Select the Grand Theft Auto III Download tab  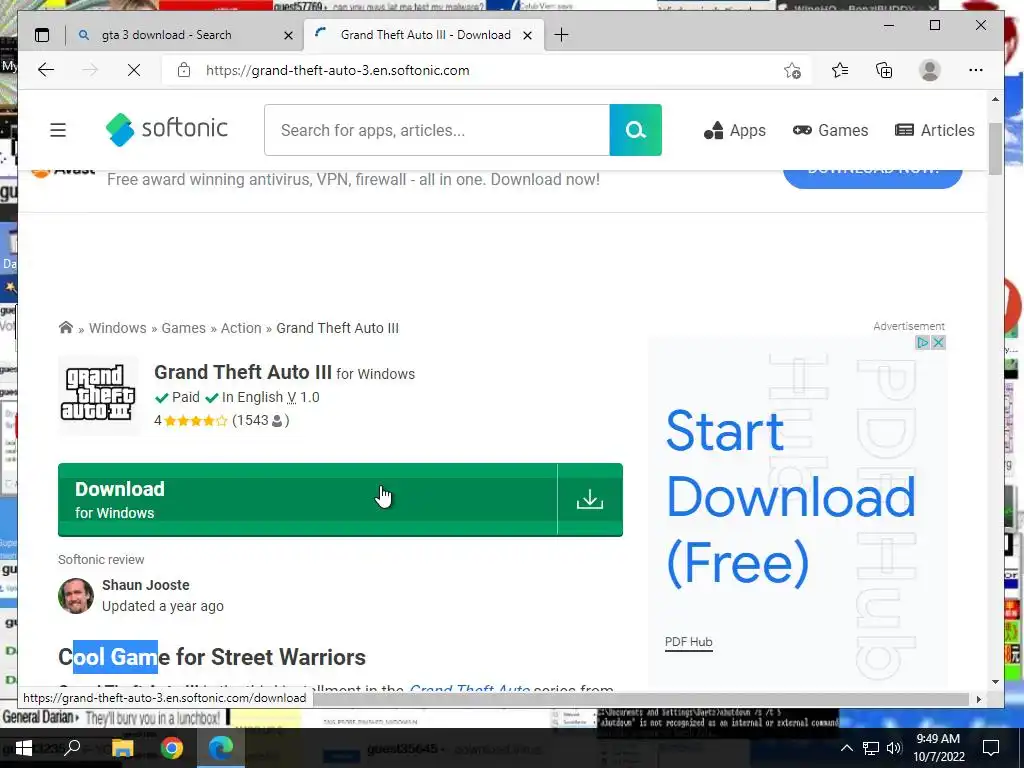pyautogui.click(x=424, y=35)
